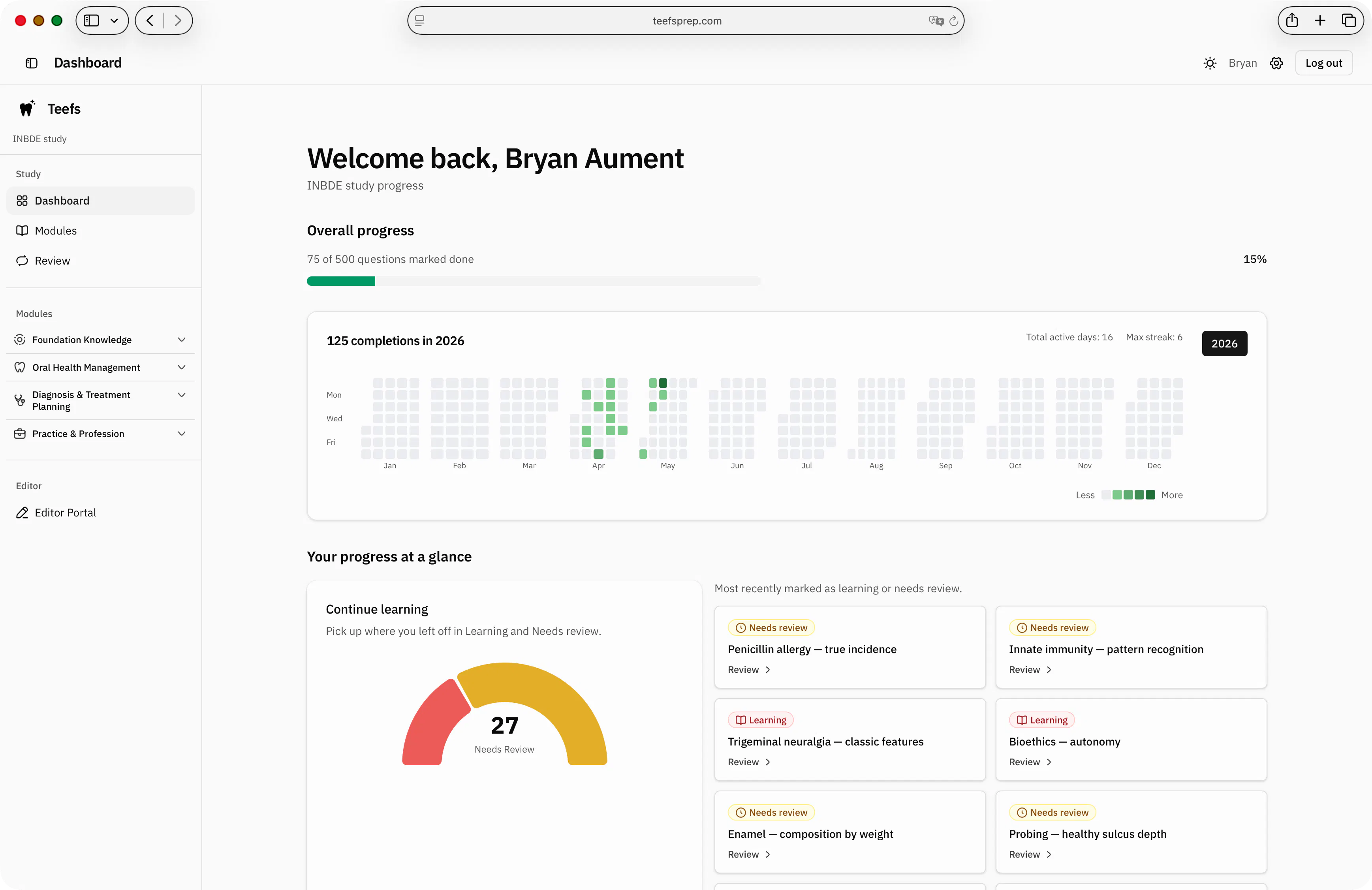This screenshot has width=1372, height=890.
Task: Click Needs review badge on Probing card
Action: [x=1052, y=812]
